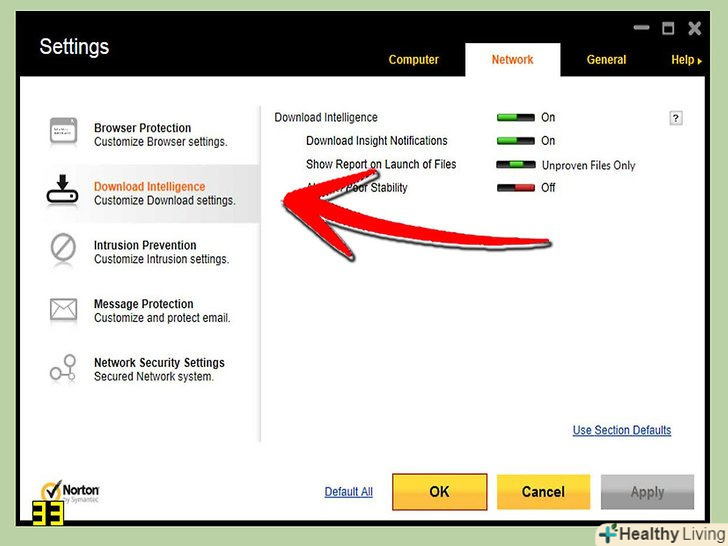Image resolution: width=728 pixels, height=546 pixels.
Task: Maximize the Settings window
Action: [668, 28]
